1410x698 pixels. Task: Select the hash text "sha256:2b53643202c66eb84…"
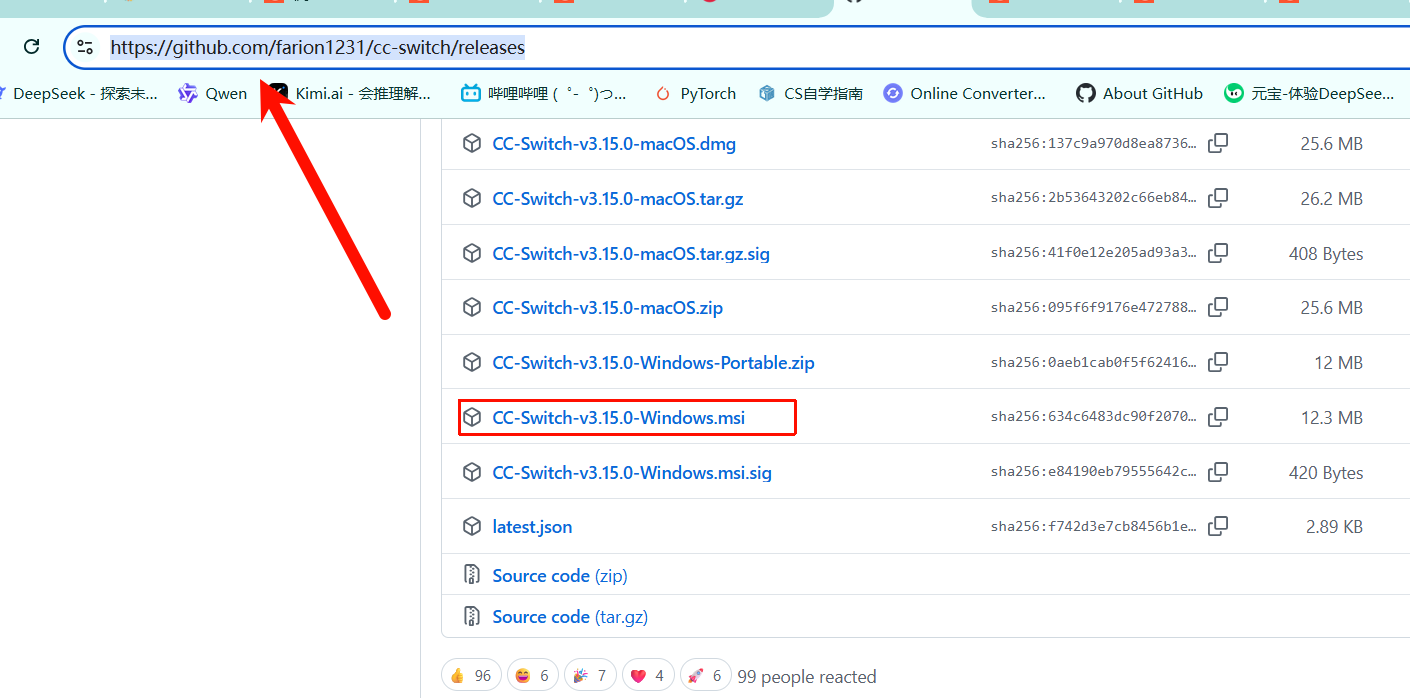(x=1094, y=198)
